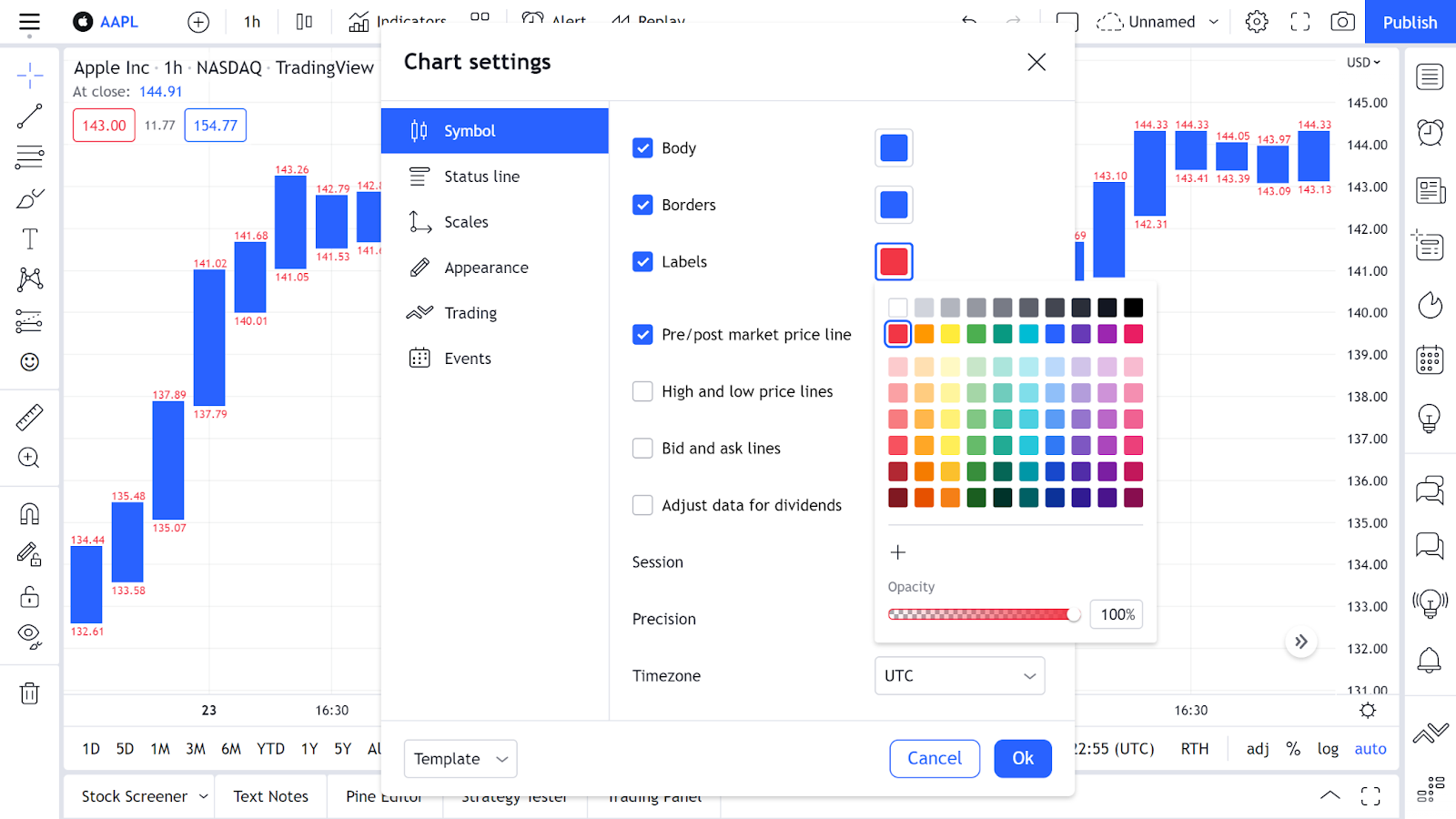Open the hotlists flame icon
This screenshot has height=819, width=1456.
pos(1430,304)
